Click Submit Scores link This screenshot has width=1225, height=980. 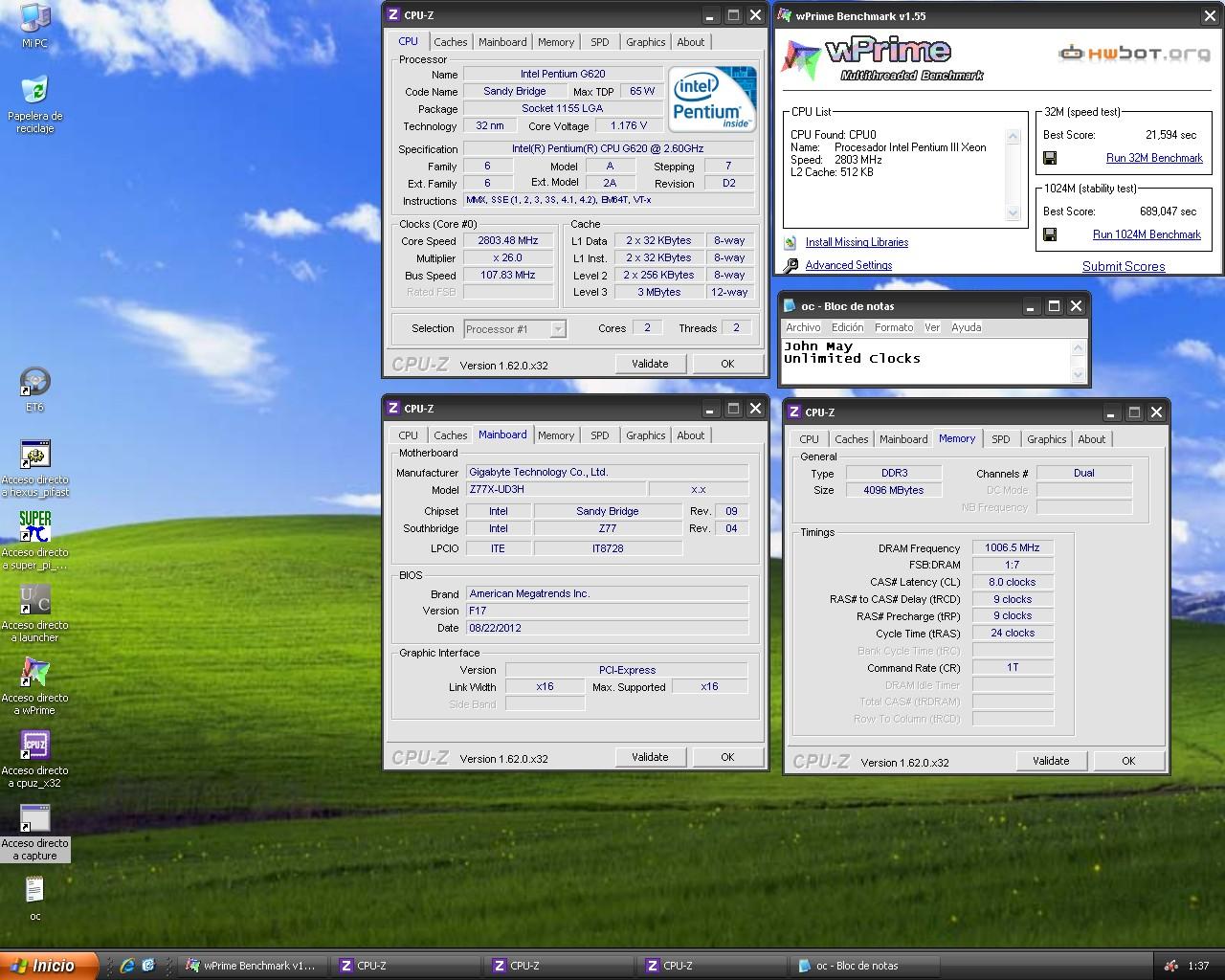[1124, 266]
